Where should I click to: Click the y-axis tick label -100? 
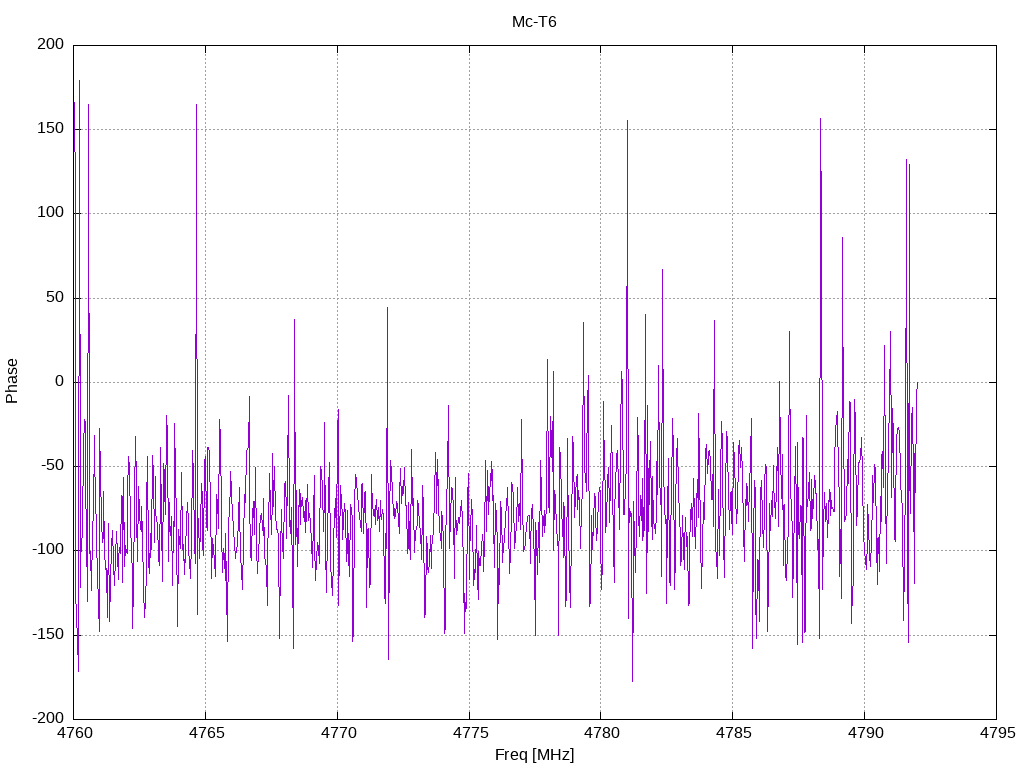coord(48,550)
